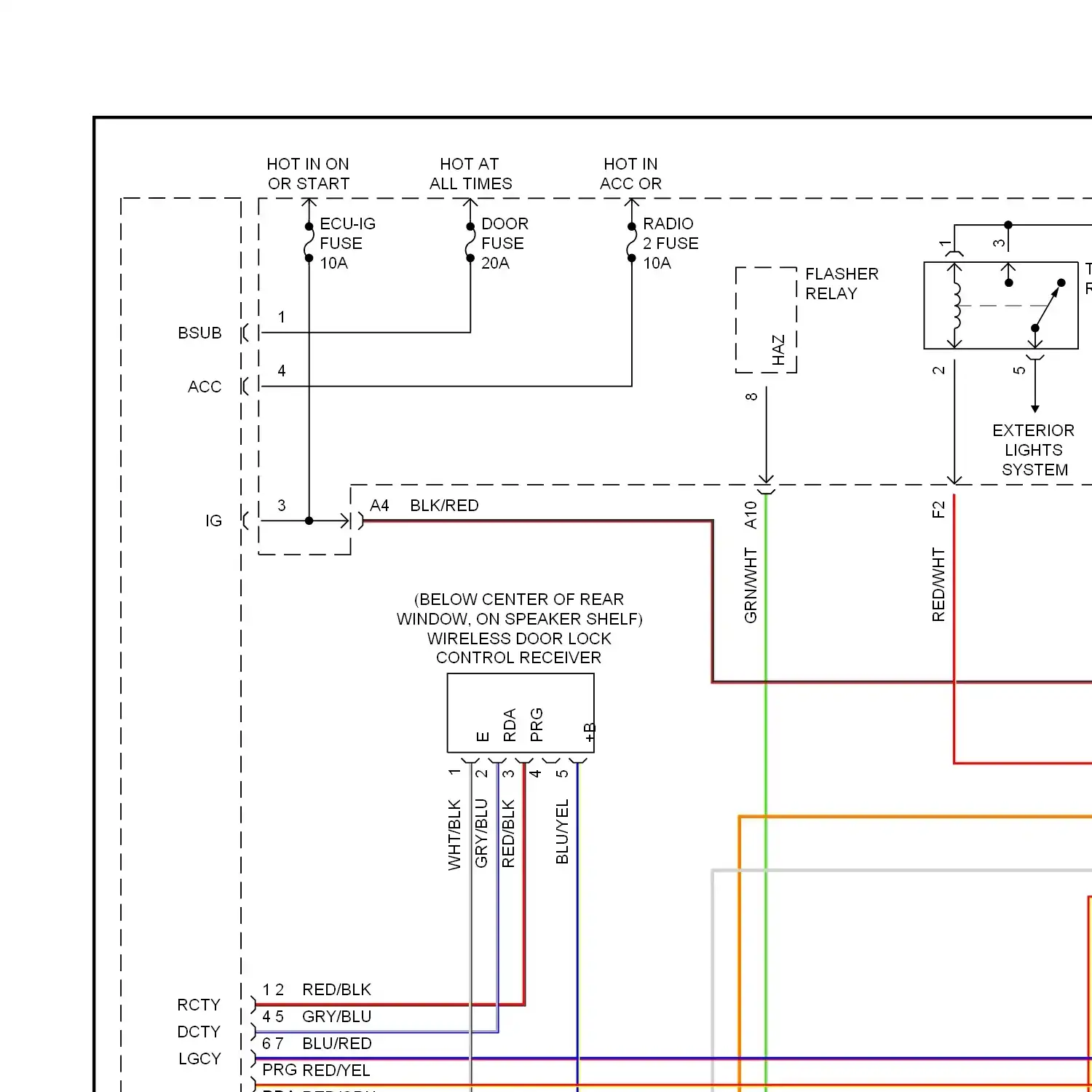Viewport: 1092px width, 1092px height.
Task: Click the IG terminal label
Action: pos(213,521)
